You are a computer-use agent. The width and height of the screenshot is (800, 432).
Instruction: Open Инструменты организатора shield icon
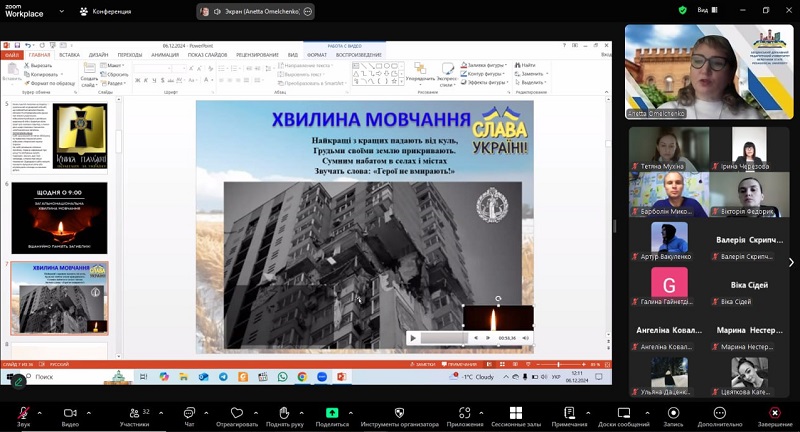pyautogui.click(x=399, y=413)
